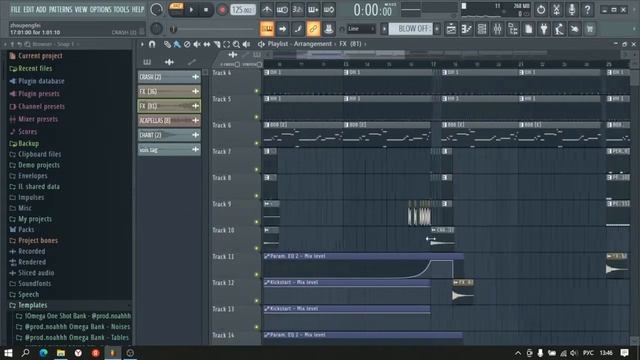Toggle magnet snap in playlist toolbar
This screenshot has height=360, width=640.
152,44
